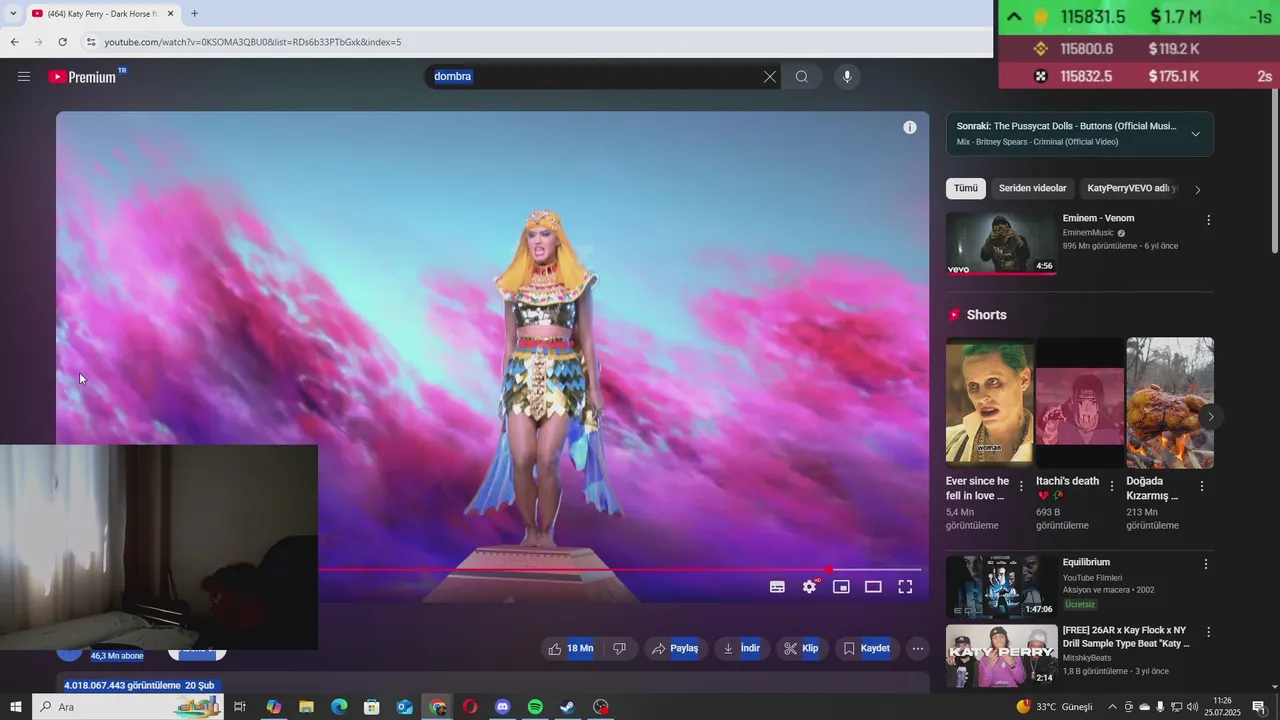Open Spotify from the taskbar
Screen dimensions: 1280x720
coord(535,707)
